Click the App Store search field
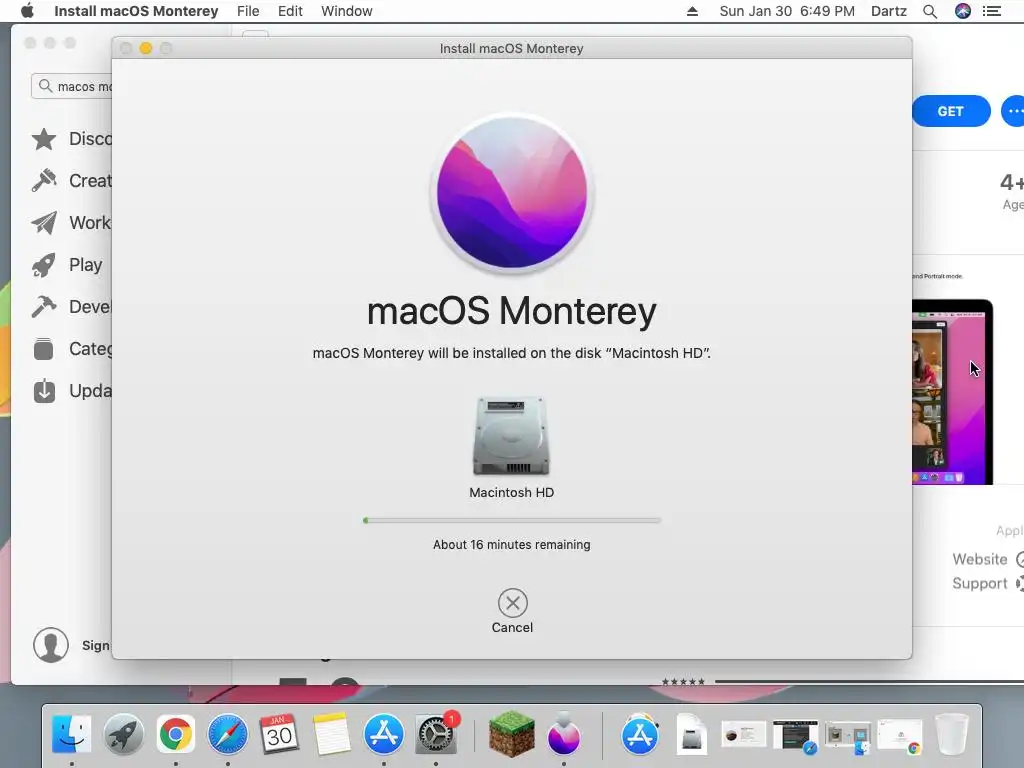Image resolution: width=1024 pixels, height=768 pixels. click(72, 86)
